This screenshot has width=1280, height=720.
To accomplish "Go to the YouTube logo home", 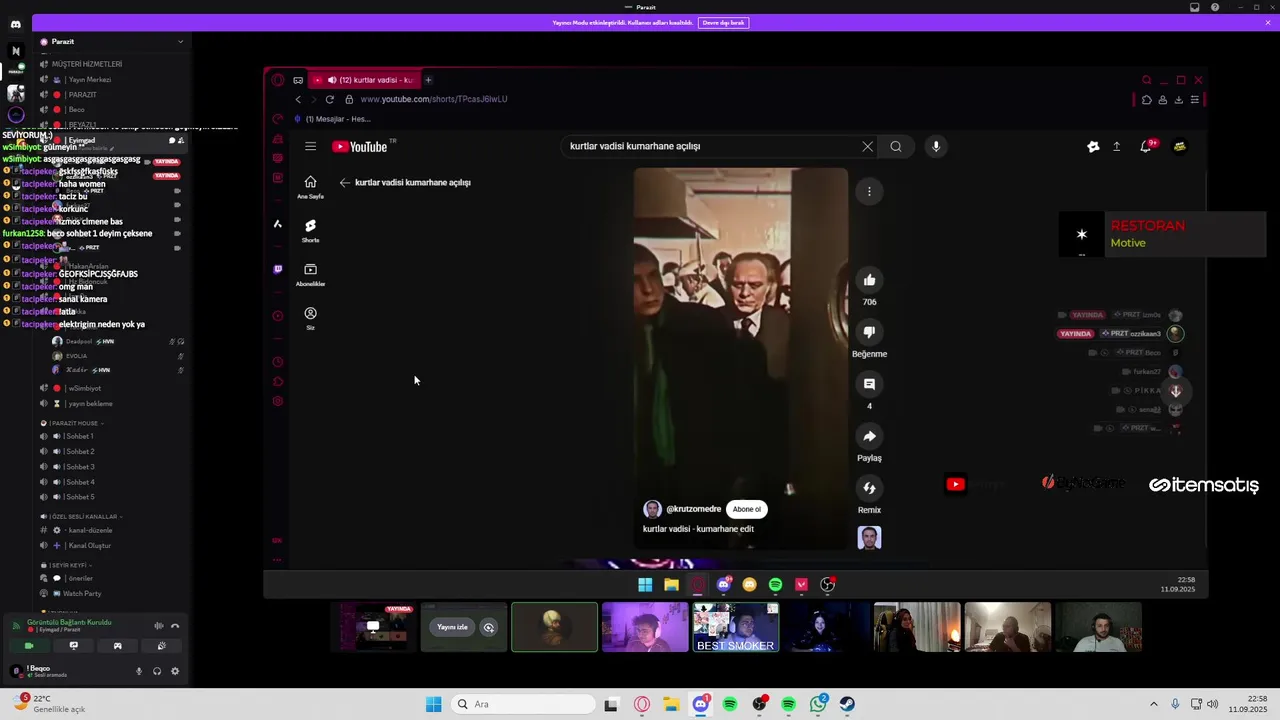I will coord(360,146).
